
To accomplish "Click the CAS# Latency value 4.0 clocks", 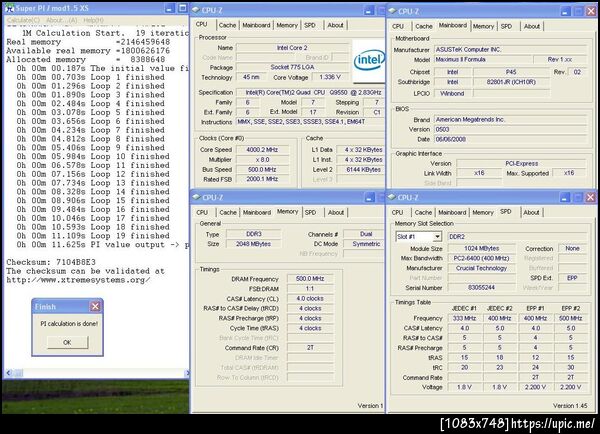I will 310,299.
